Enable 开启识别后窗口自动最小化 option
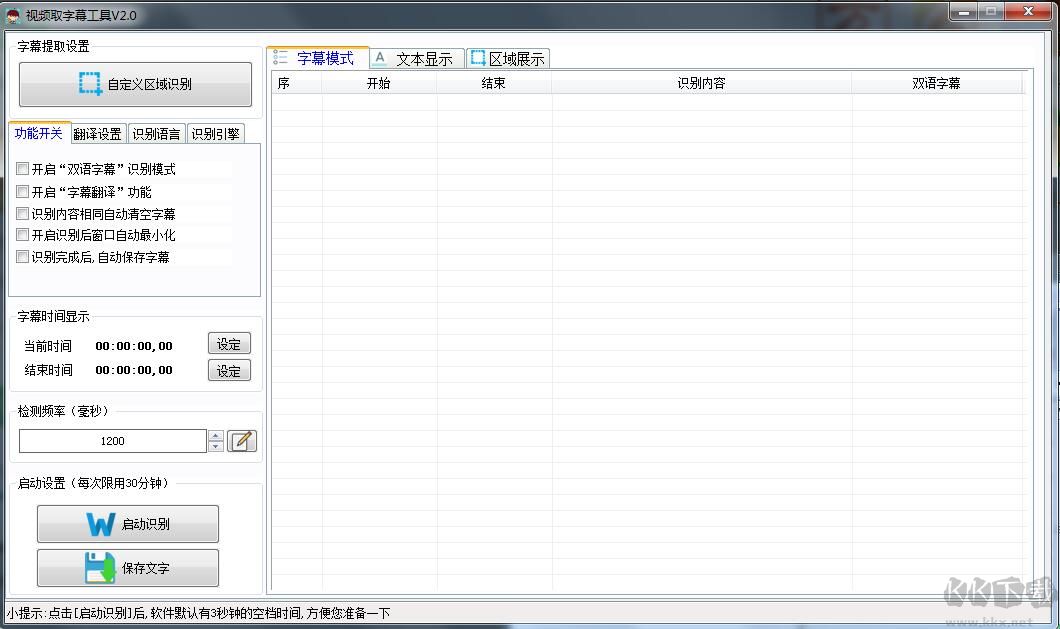Screen dimensions: 1060x629 click(x=22, y=234)
